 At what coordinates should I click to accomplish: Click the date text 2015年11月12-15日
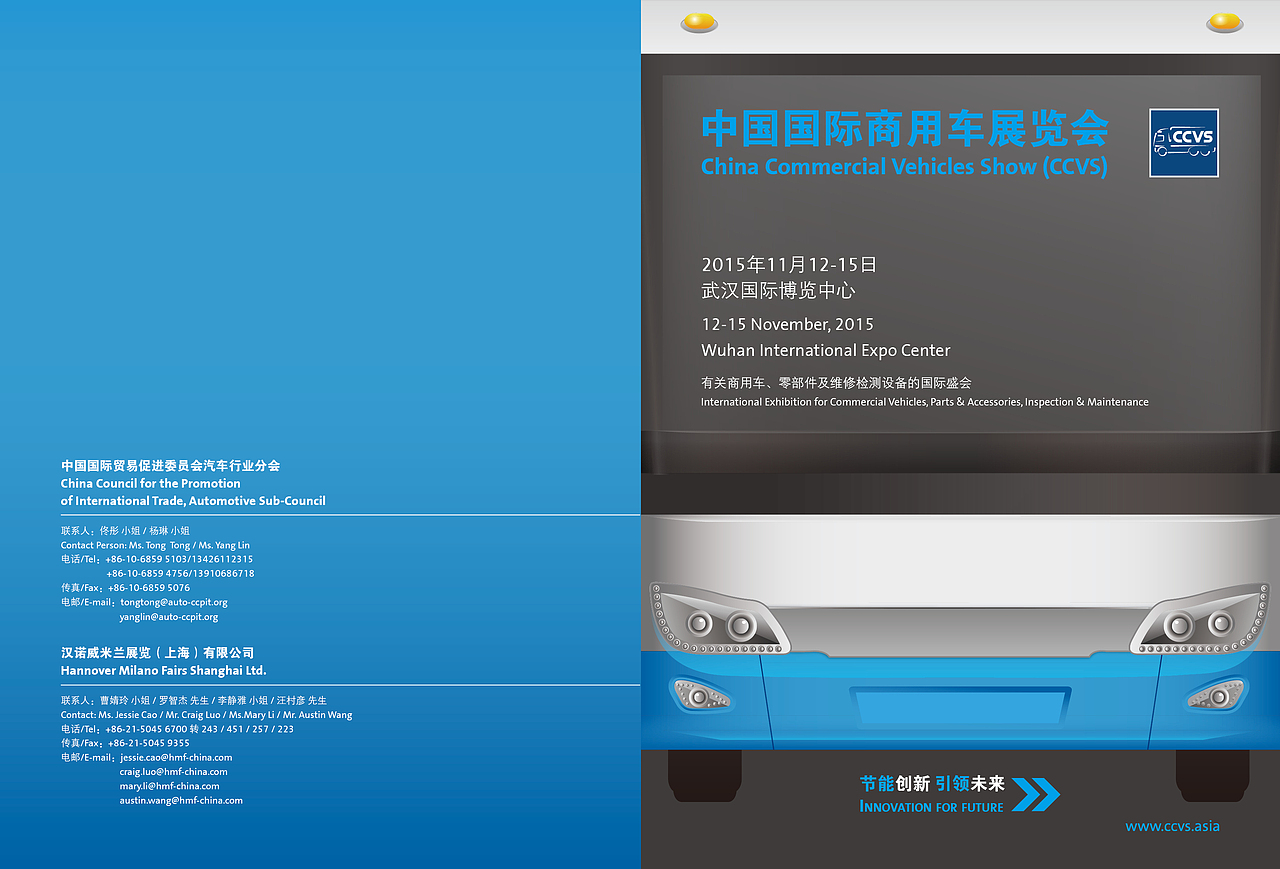[789, 265]
